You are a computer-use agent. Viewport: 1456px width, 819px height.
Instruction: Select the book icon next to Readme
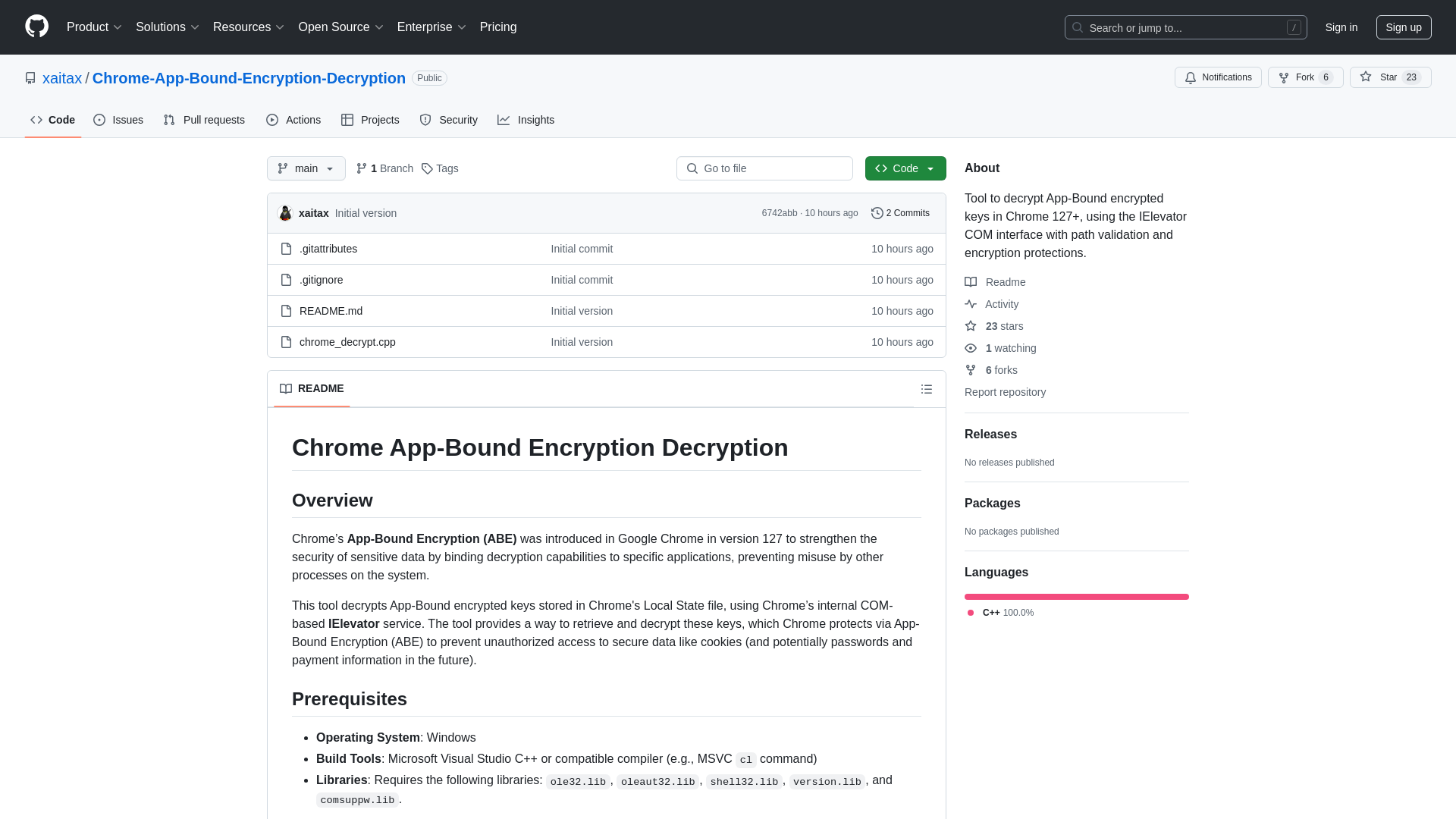pyautogui.click(x=971, y=282)
